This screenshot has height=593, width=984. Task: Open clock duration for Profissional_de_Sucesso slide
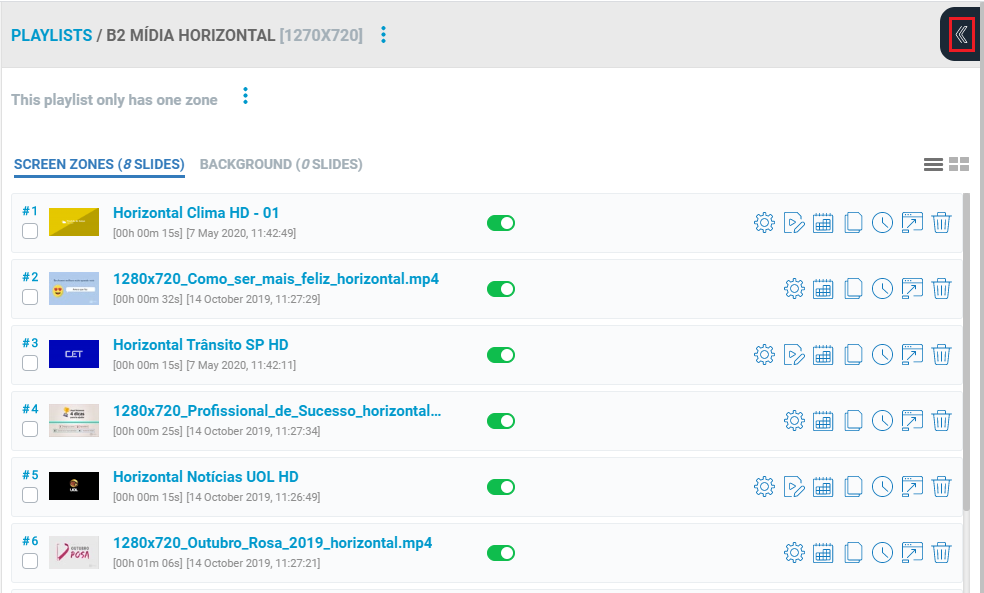(x=882, y=420)
